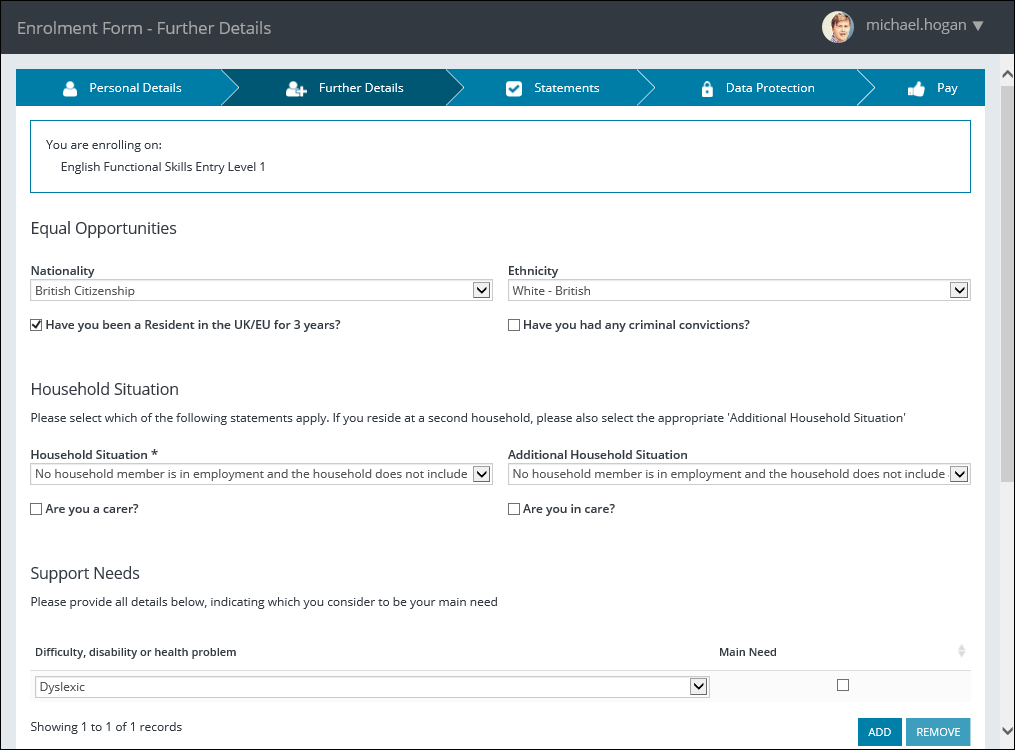1015x750 pixels.
Task: Click the REMOVE button
Action: (x=937, y=732)
